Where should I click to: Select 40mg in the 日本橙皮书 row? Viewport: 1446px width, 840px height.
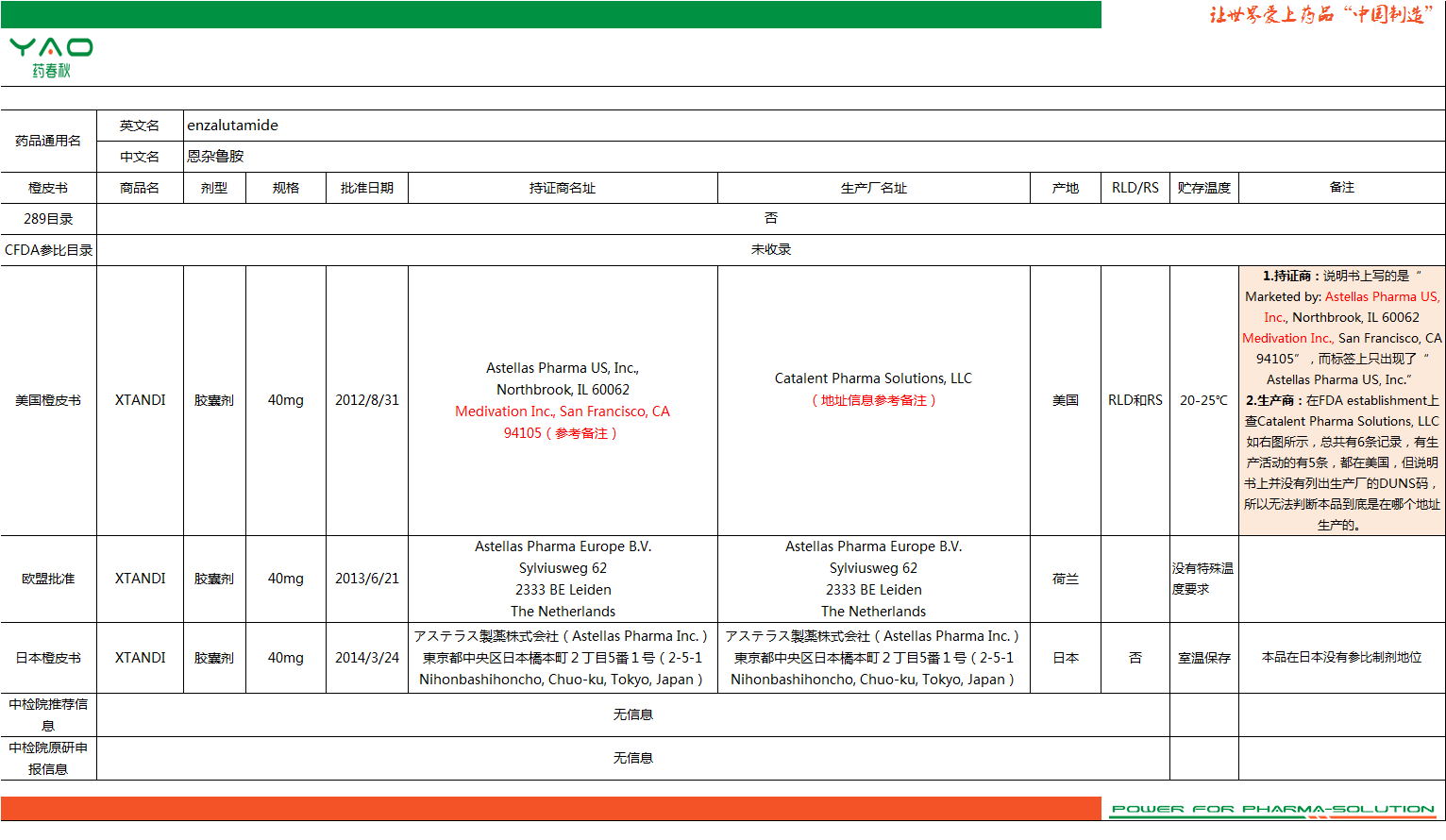286,658
